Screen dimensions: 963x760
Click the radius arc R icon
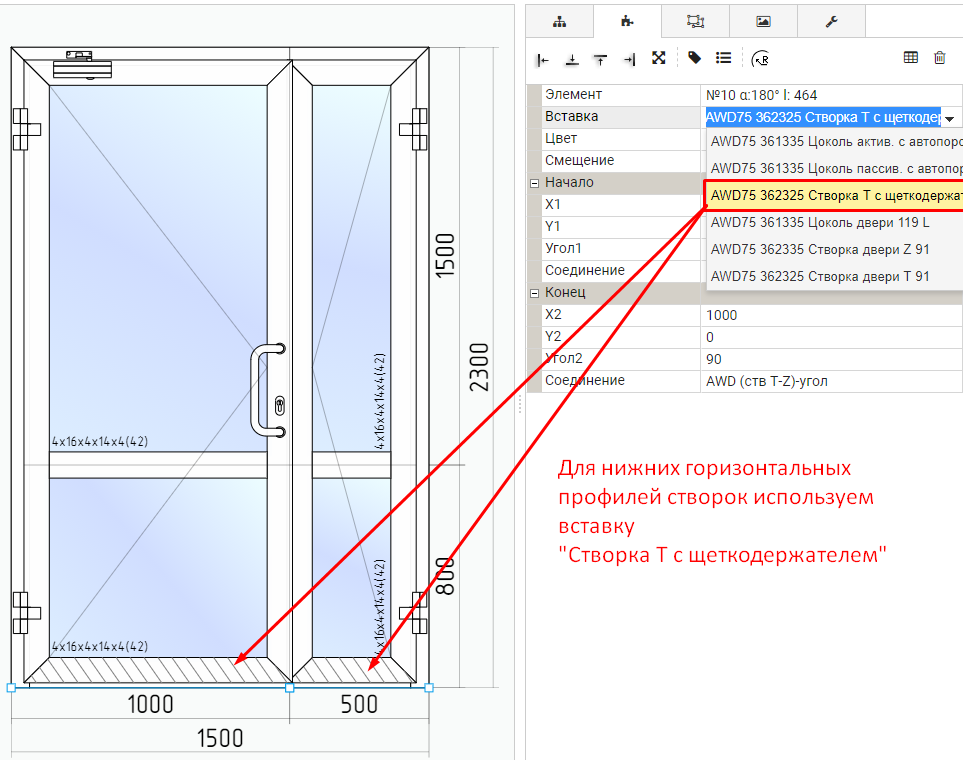point(760,59)
